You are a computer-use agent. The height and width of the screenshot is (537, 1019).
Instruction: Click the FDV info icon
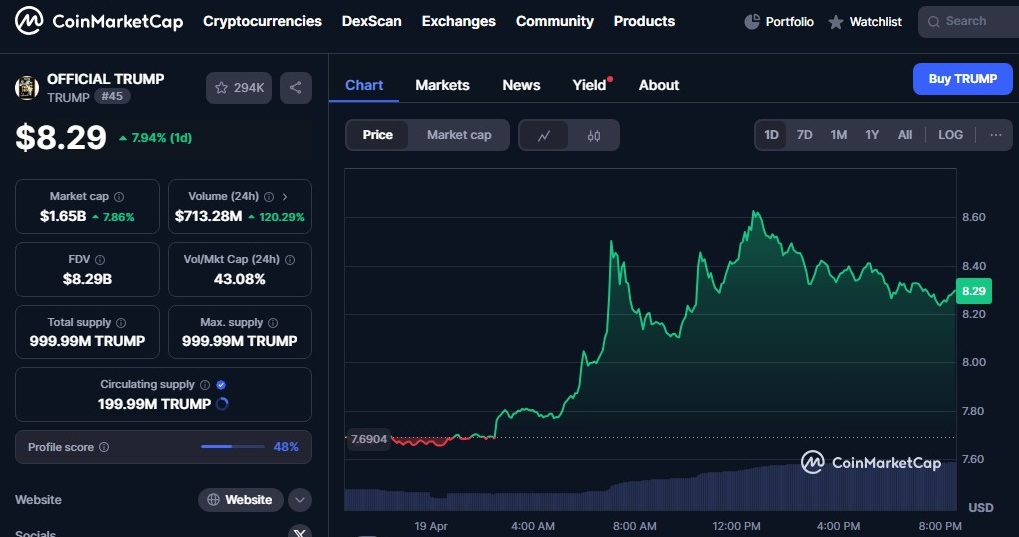click(100, 260)
